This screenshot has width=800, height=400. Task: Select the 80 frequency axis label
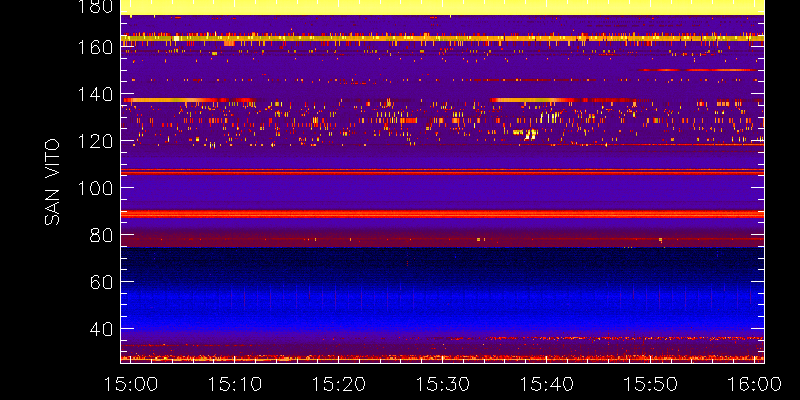101,235
